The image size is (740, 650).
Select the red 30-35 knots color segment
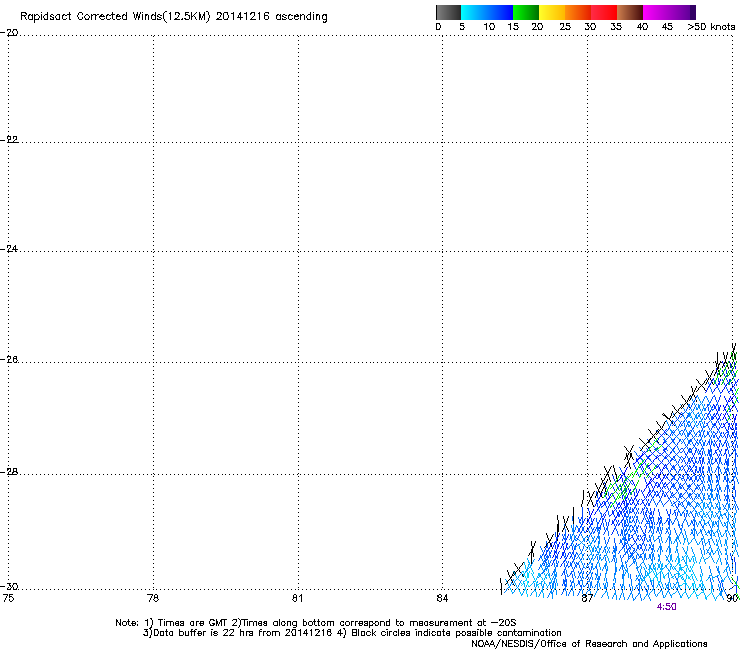click(604, 12)
